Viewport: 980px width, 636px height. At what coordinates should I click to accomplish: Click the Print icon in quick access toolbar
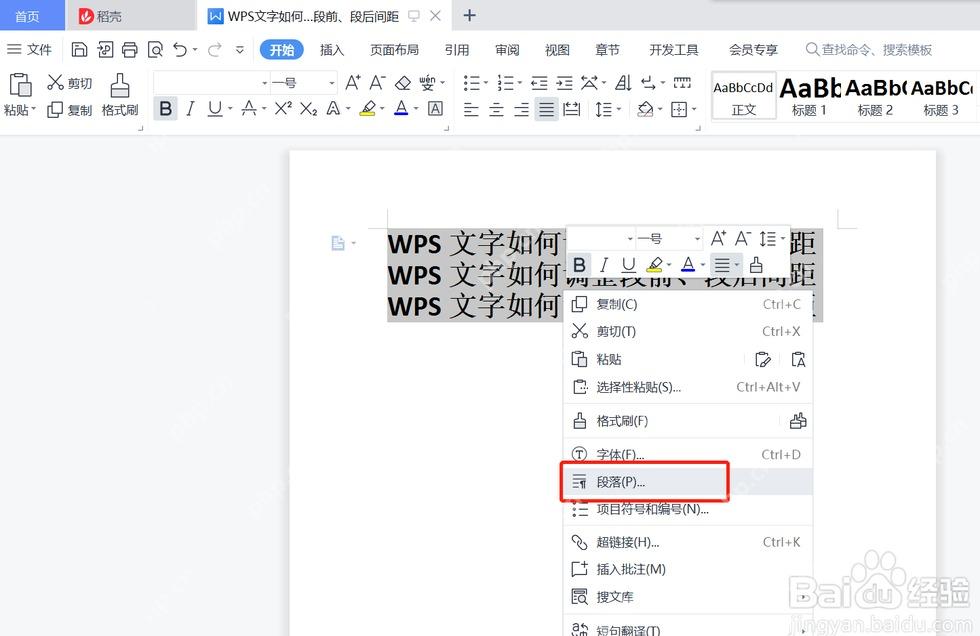pos(129,49)
